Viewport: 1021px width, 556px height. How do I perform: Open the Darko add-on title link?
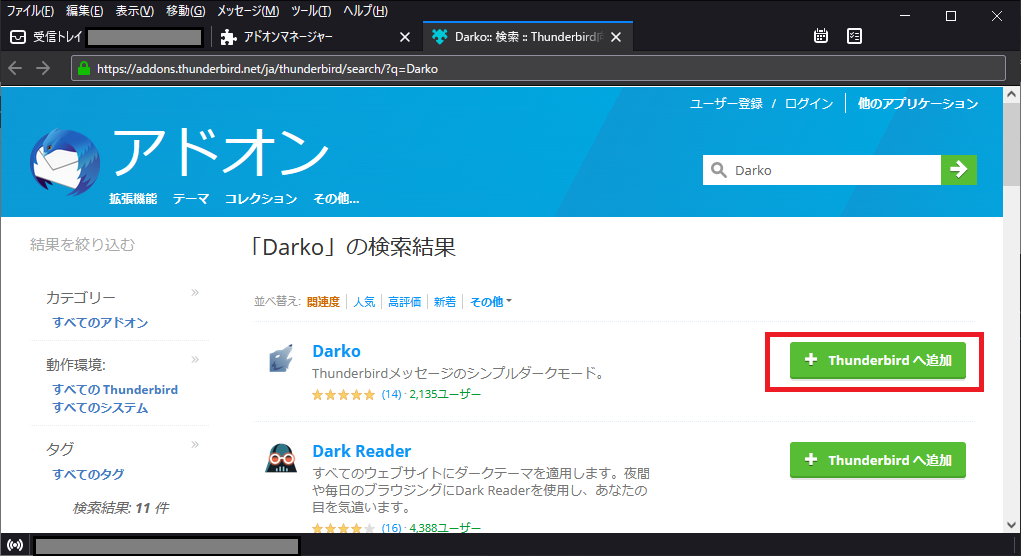point(336,351)
